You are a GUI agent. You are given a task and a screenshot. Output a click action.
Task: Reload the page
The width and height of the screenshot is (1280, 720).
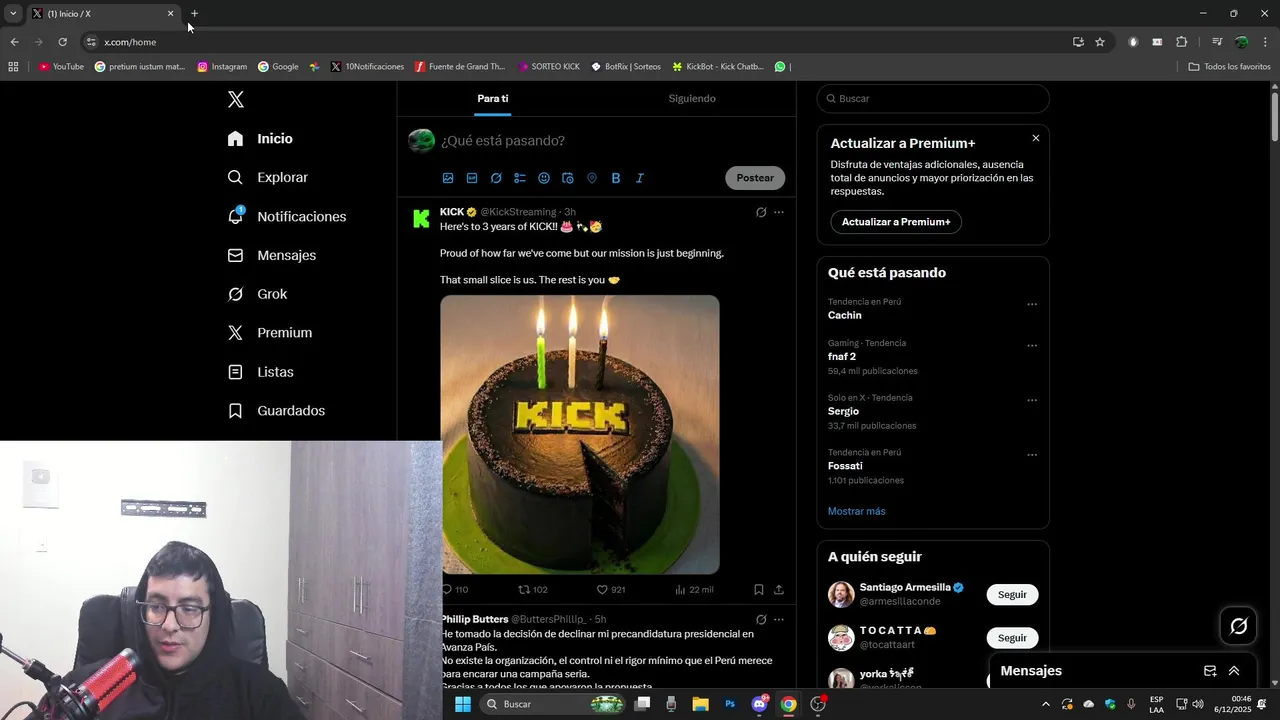[62, 42]
